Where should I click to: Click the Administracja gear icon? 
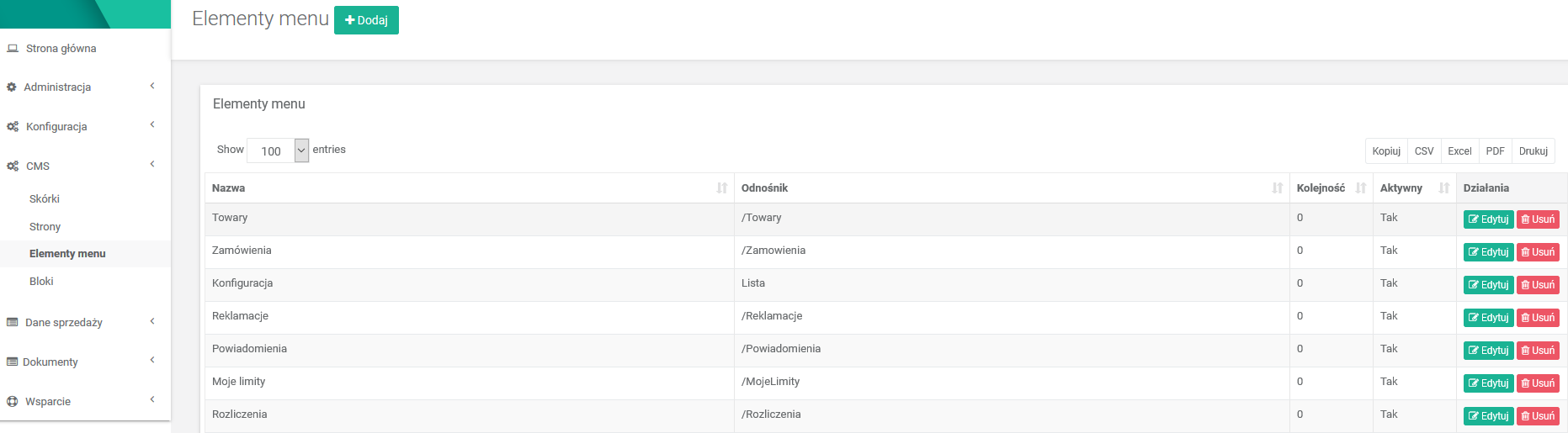tap(12, 87)
